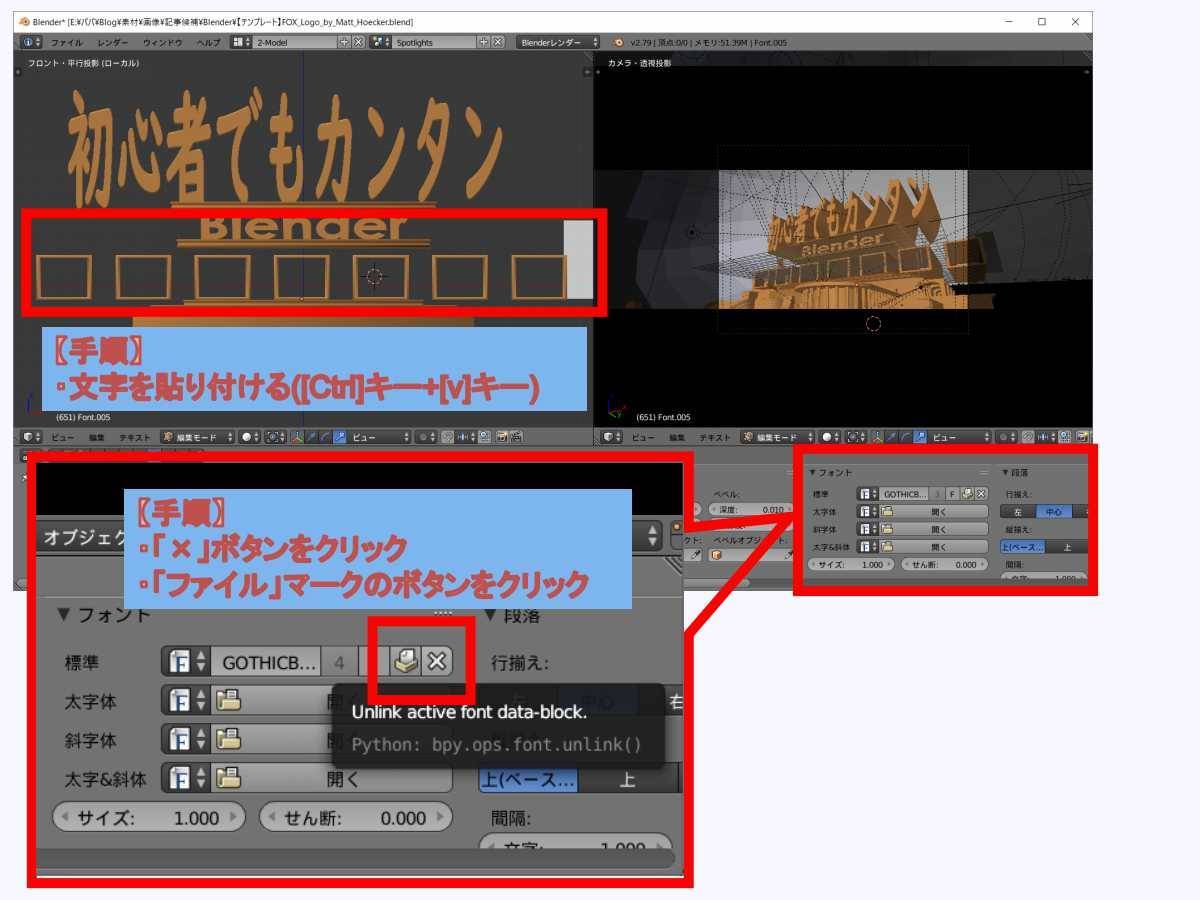Viewport: 1200px width, 900px height.
Task: Select 上(ベース… vertical alignment in small right panel
Action: click(x=1023, y=547)
